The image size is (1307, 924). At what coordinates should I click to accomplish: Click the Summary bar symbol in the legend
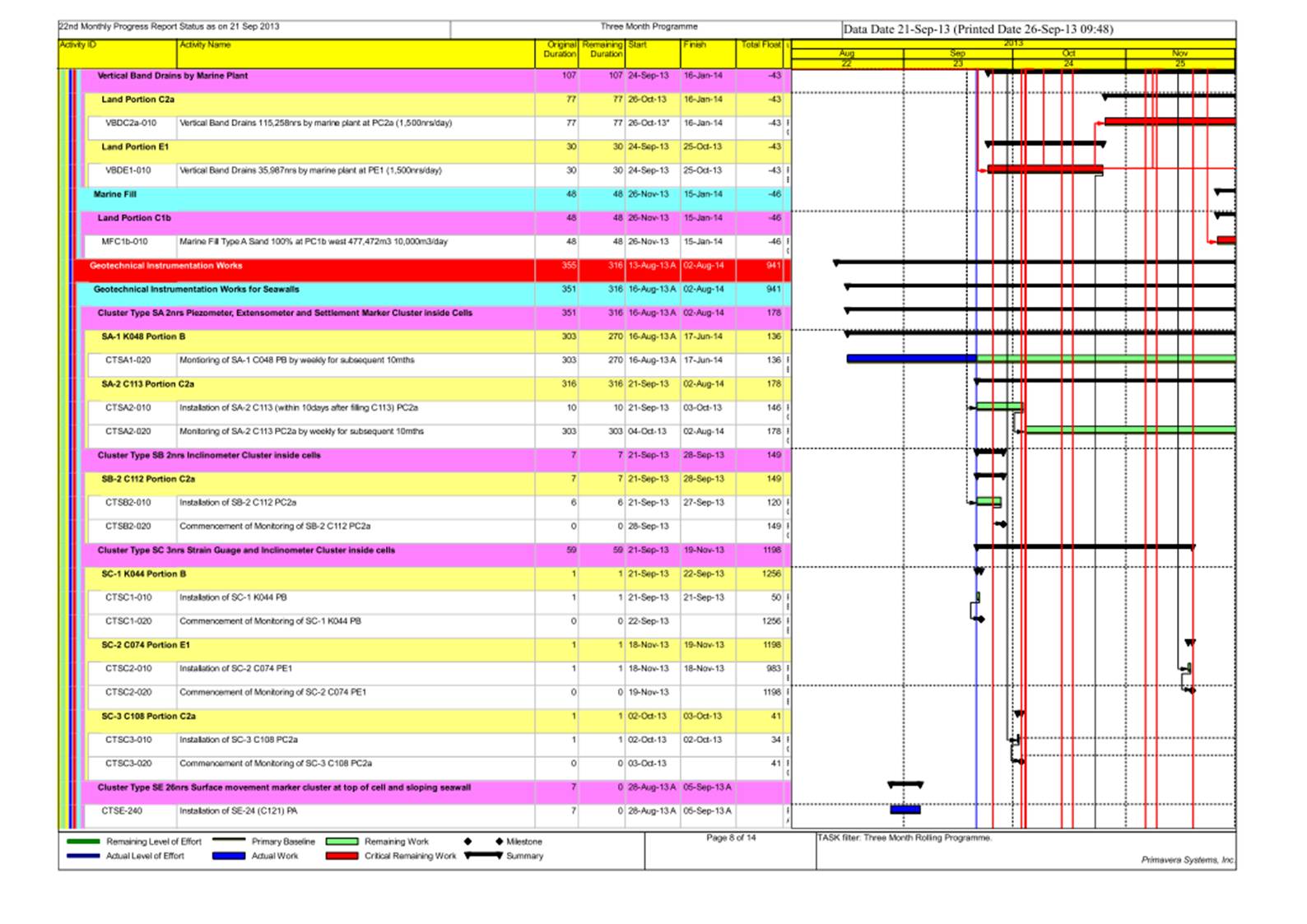(483, 856)
